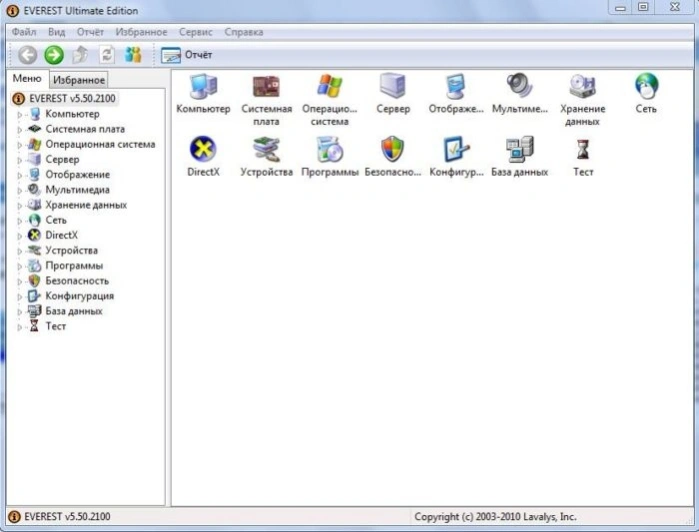Open the Безопасность shield icon in main pane
Image resolution: width=699 pixels, height=532 pixels.
[393, 149]
